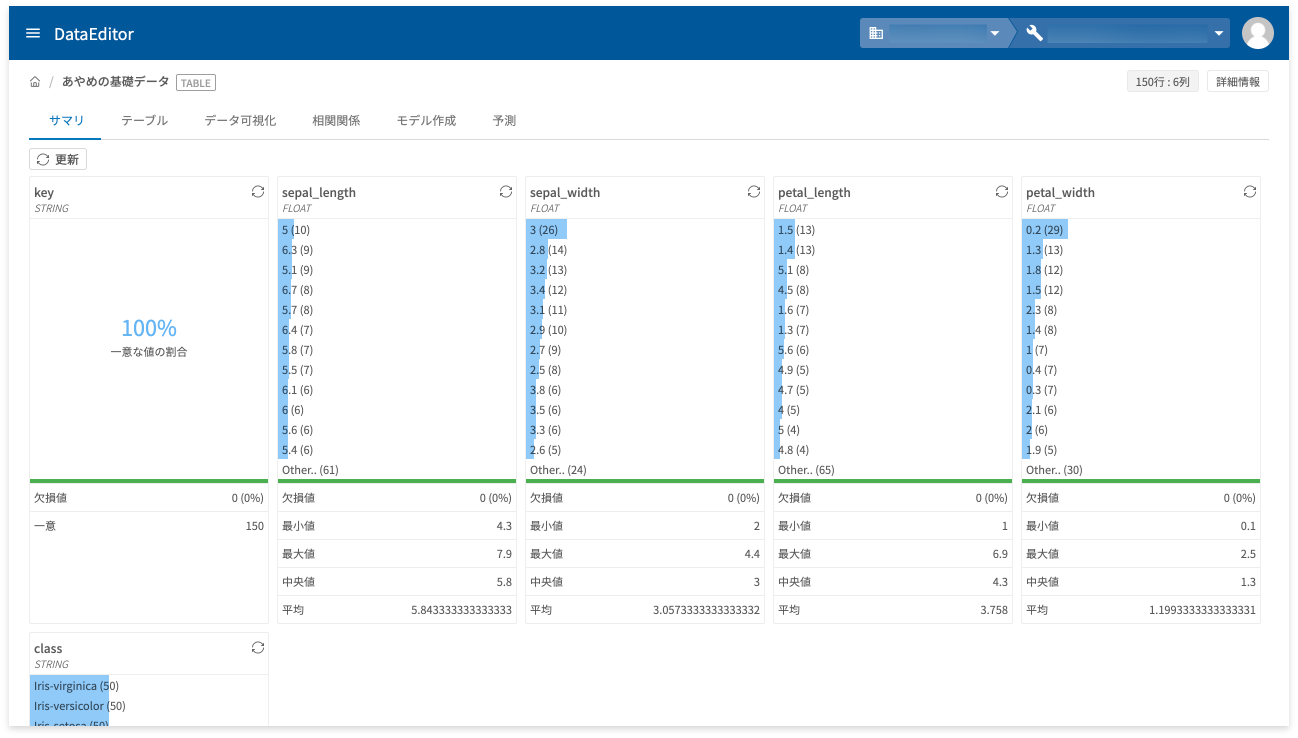Click sepal_length row '5.4 (6)'

tap(396, 450)
